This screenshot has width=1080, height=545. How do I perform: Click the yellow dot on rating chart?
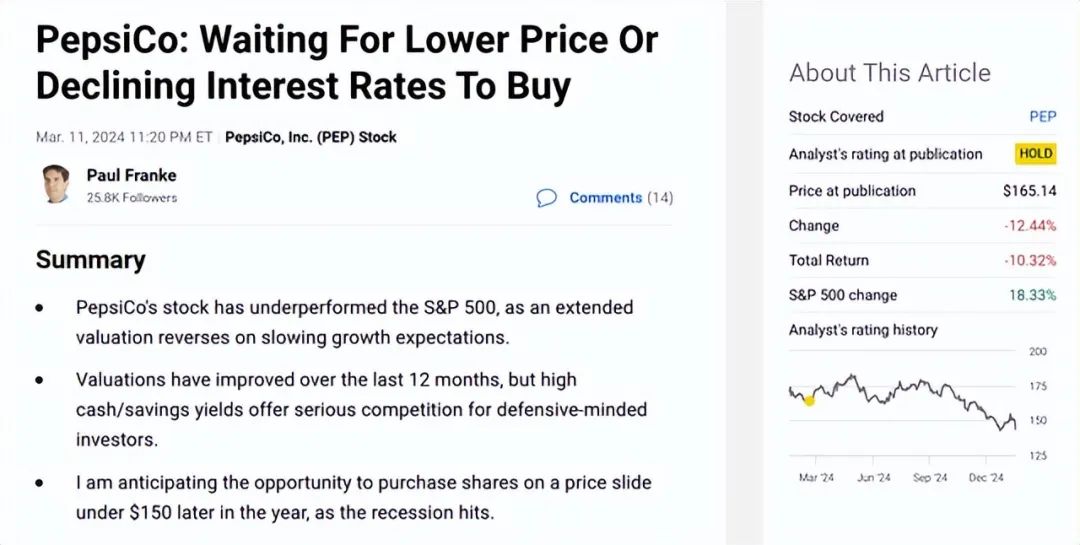(x=809, y=400)
